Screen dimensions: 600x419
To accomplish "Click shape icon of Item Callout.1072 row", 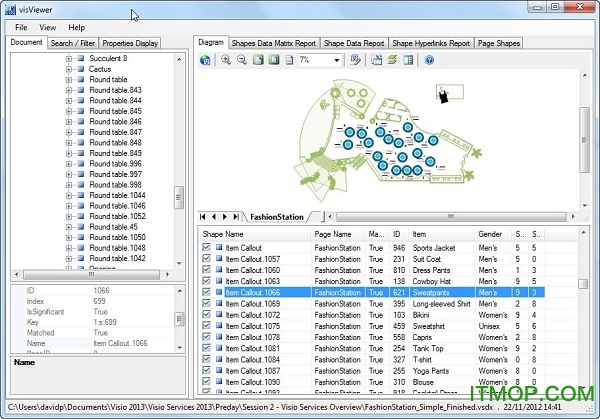I will [x=219, y=315].
